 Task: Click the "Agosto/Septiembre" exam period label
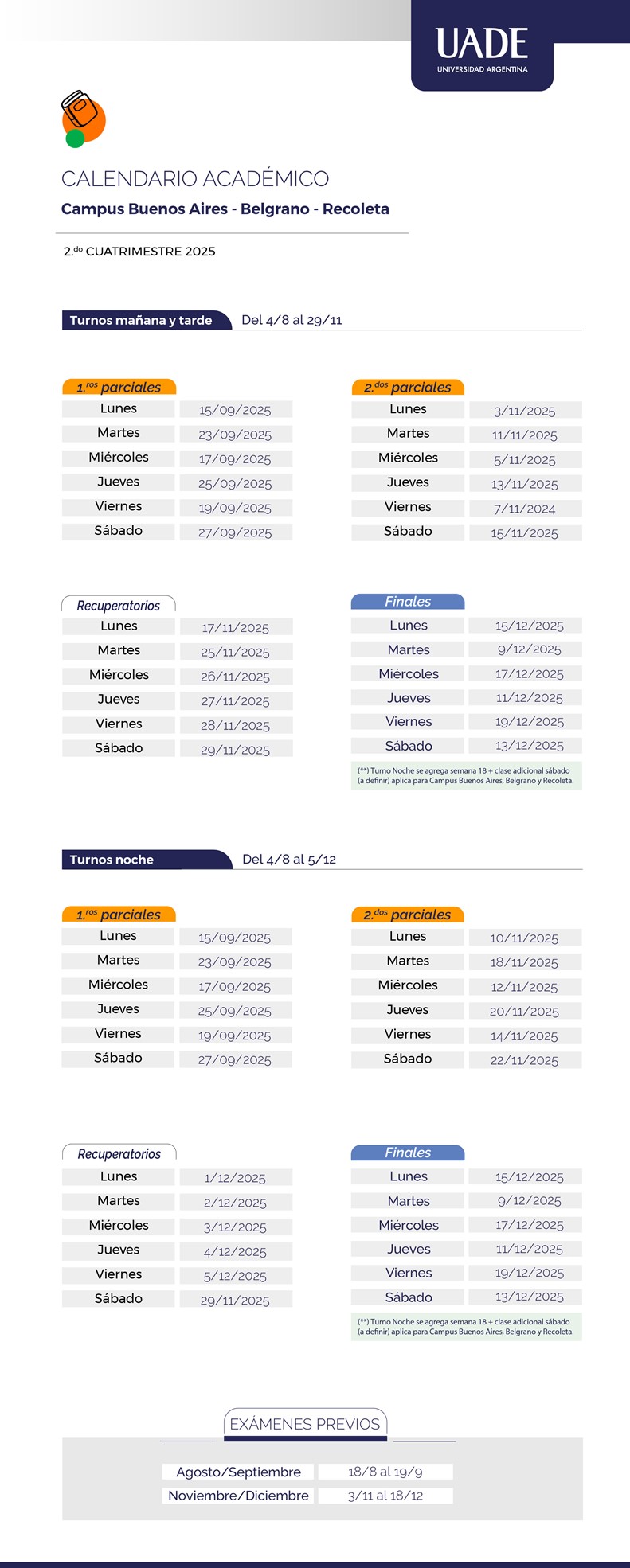[238, 1472]
